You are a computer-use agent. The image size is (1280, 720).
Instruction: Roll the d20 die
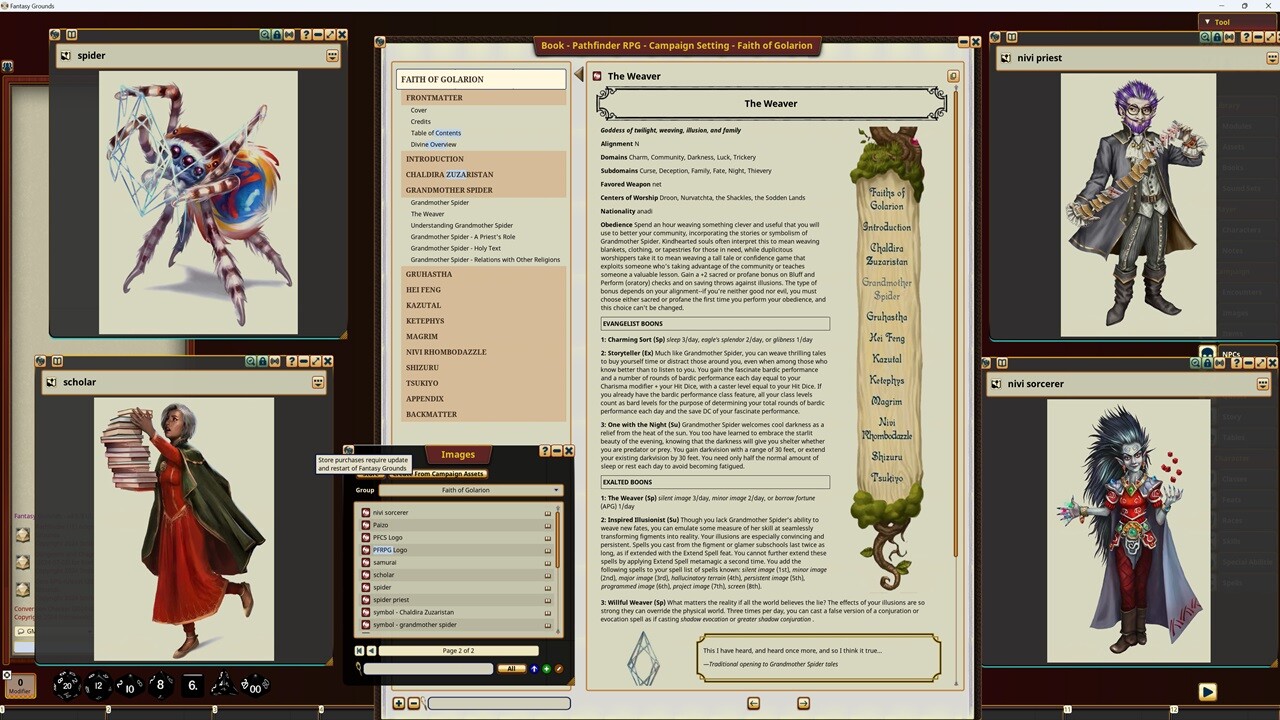[x=65, y=684]
